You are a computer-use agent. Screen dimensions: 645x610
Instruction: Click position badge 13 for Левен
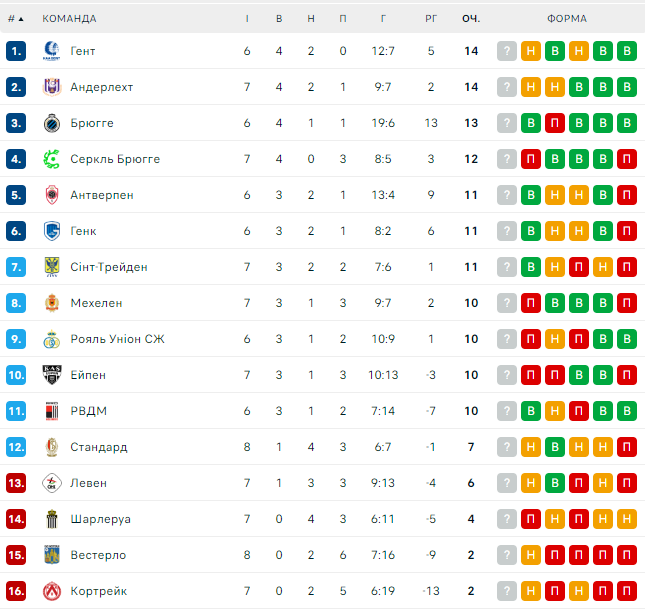coord(15,483)
